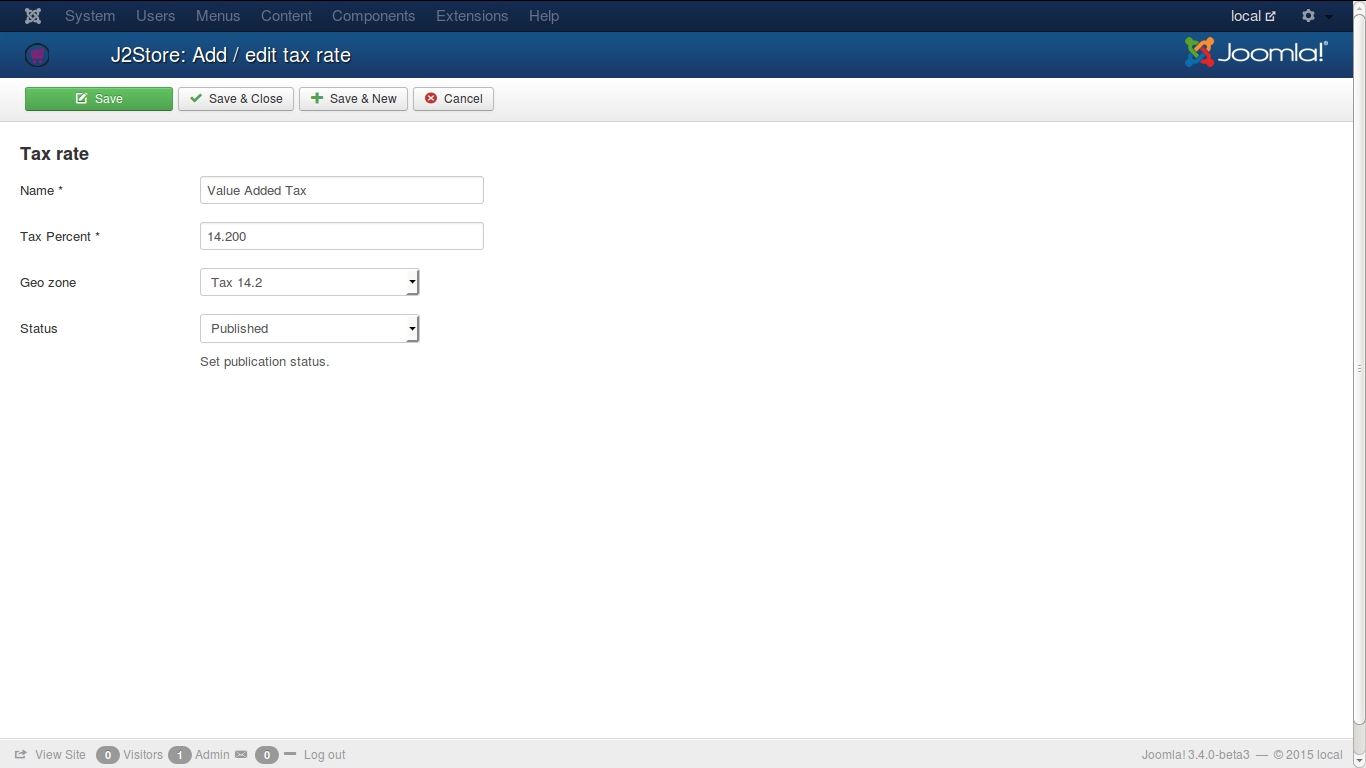Open the Components menu
The height and width of the screenshot is (768, 1366).
[373, 16]
